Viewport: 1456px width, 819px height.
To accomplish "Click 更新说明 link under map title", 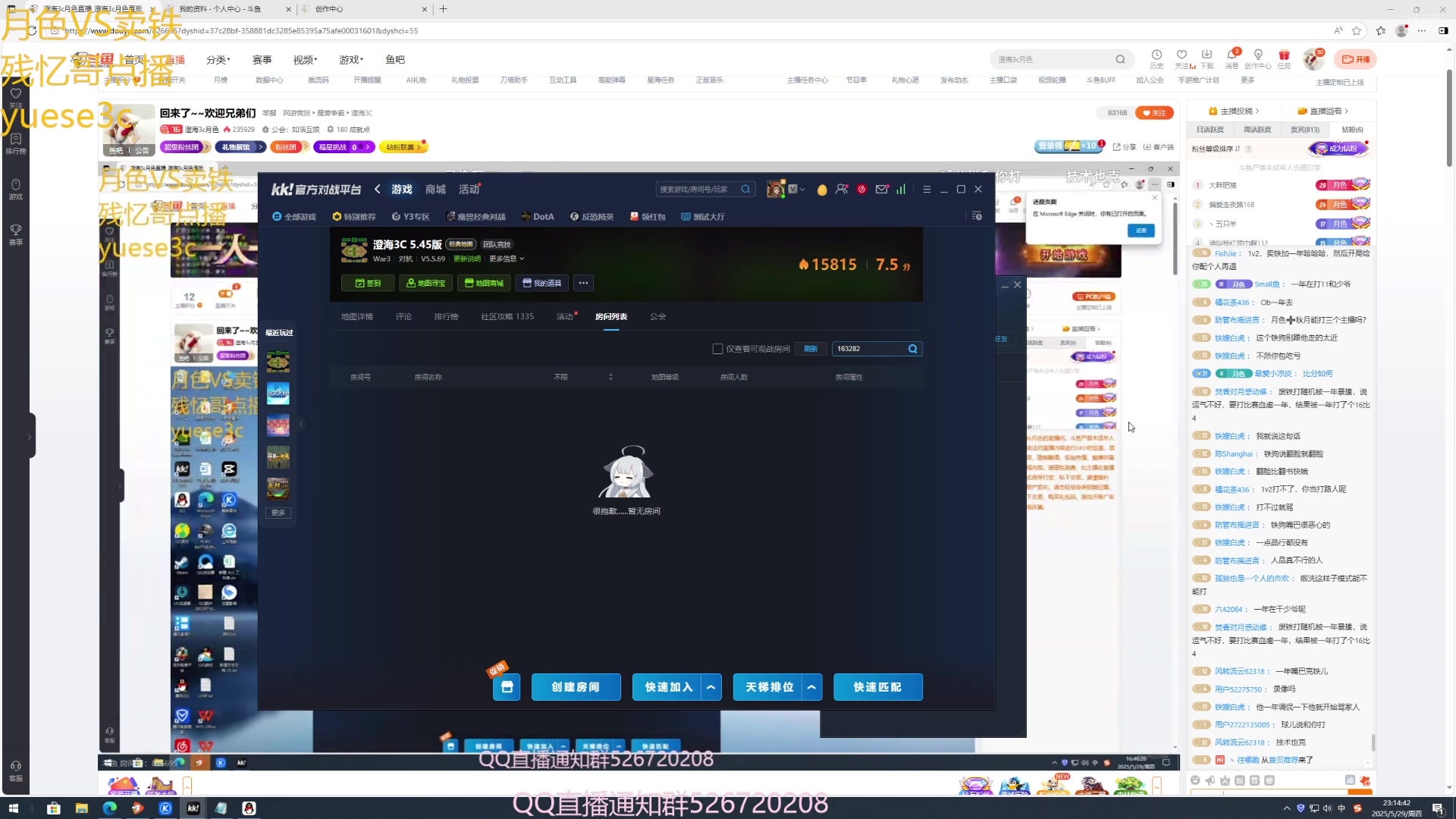I will pyautogui.click(x=467, y=259).
